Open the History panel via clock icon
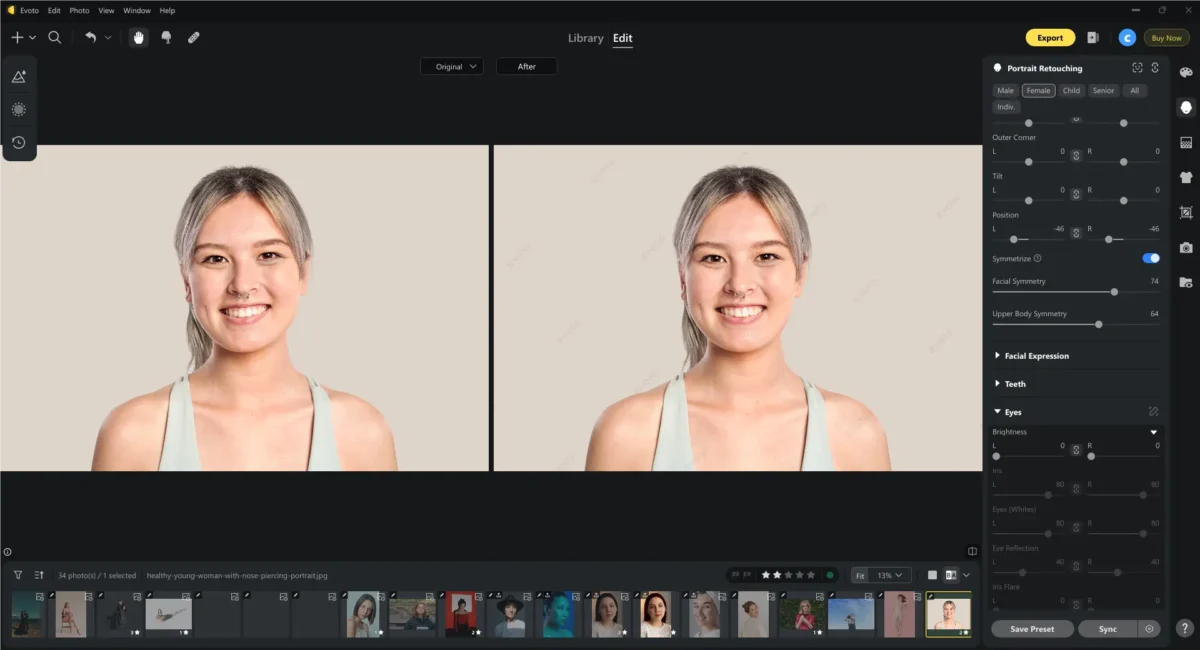Image resolution: width=1200 pixels, height=650 pixels. coord(19,142)
